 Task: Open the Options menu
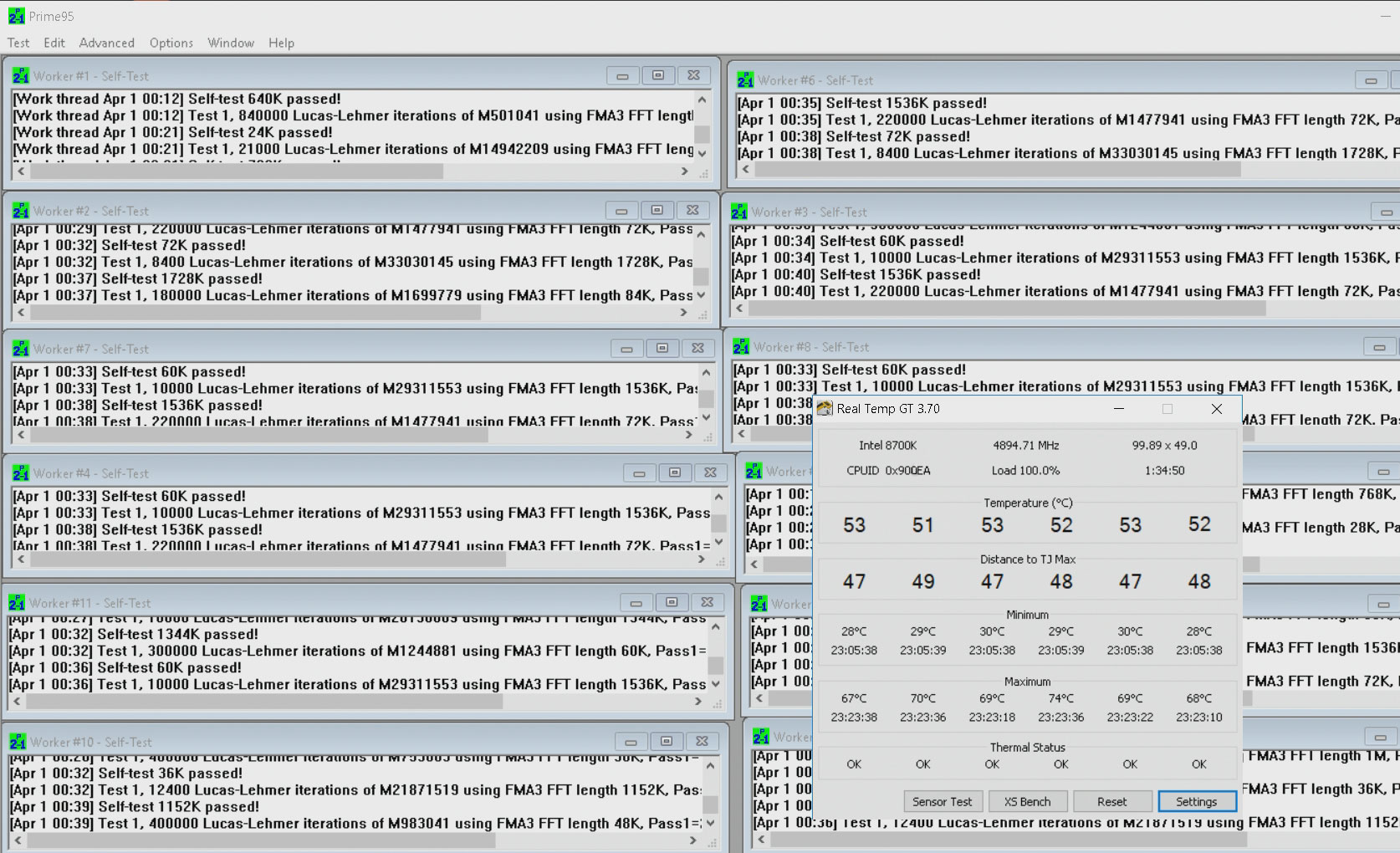(x=171, y=43)
